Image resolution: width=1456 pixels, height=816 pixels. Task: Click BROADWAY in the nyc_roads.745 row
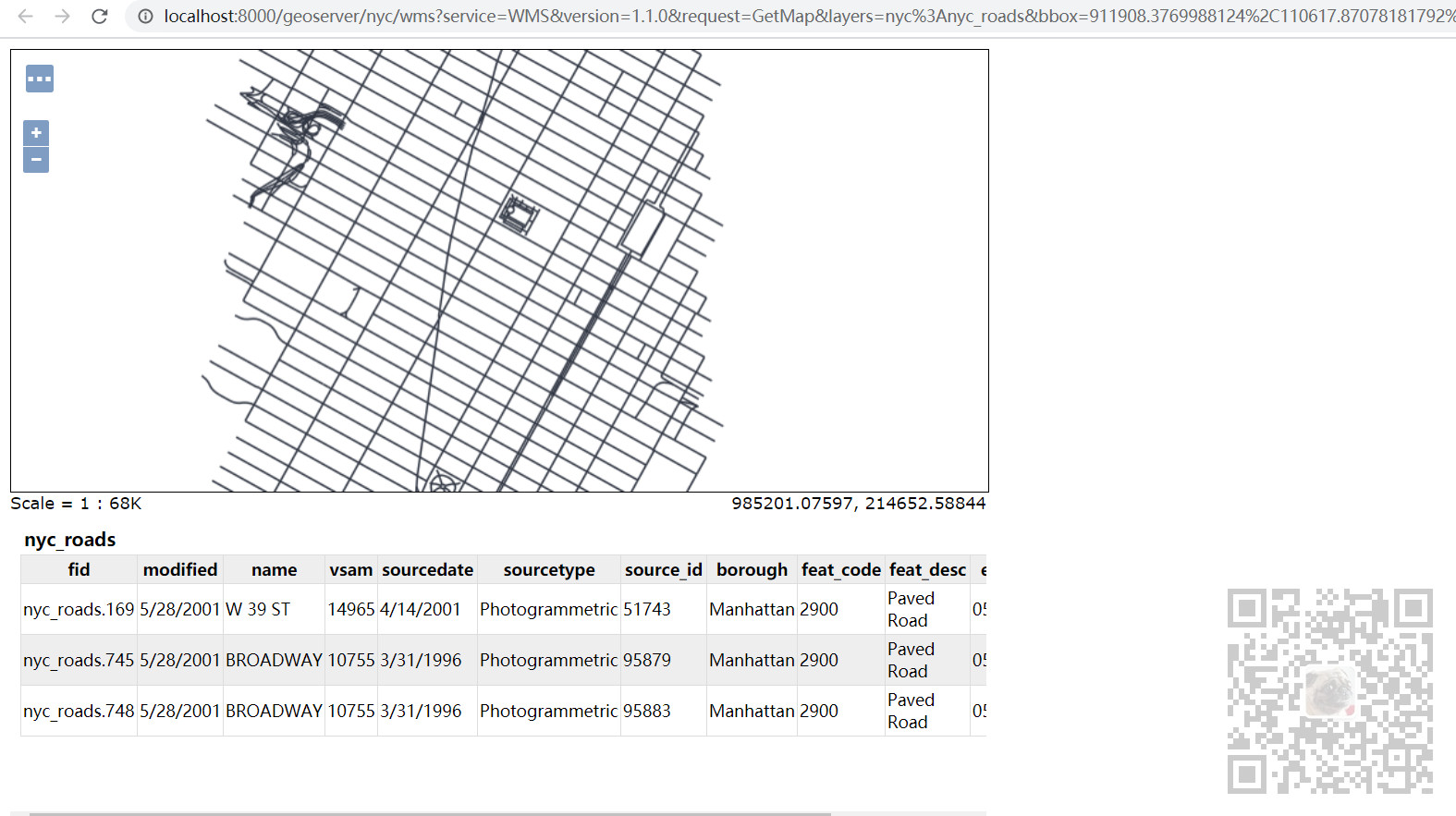pos(275,660)
